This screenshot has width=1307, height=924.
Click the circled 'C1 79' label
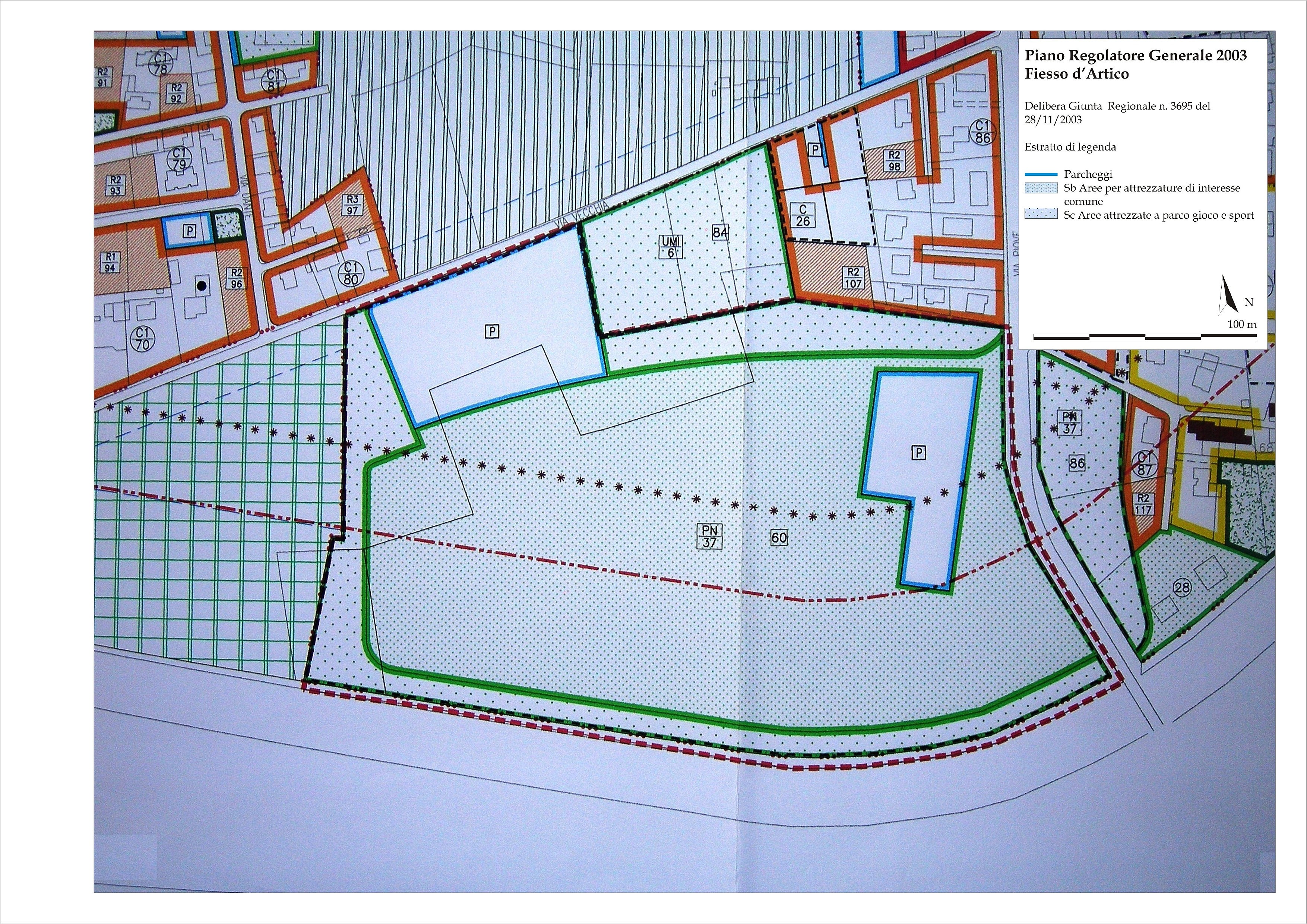pos(179,159)
